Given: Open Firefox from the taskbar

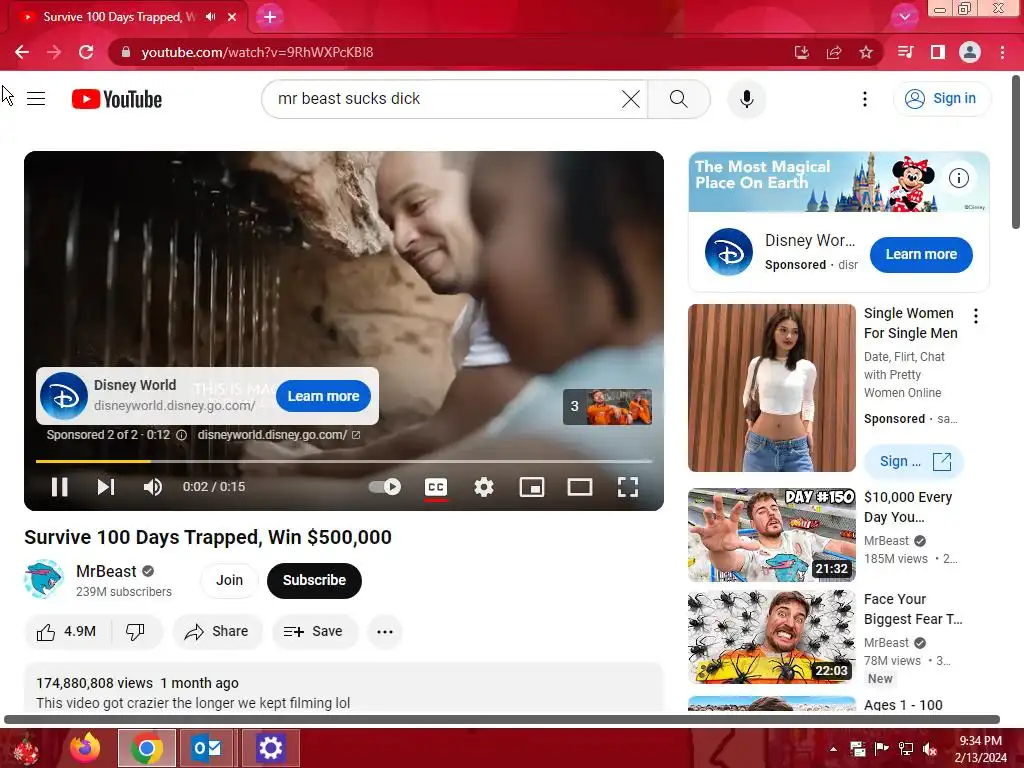Looking at the screenshot, I should pos(86,748).
